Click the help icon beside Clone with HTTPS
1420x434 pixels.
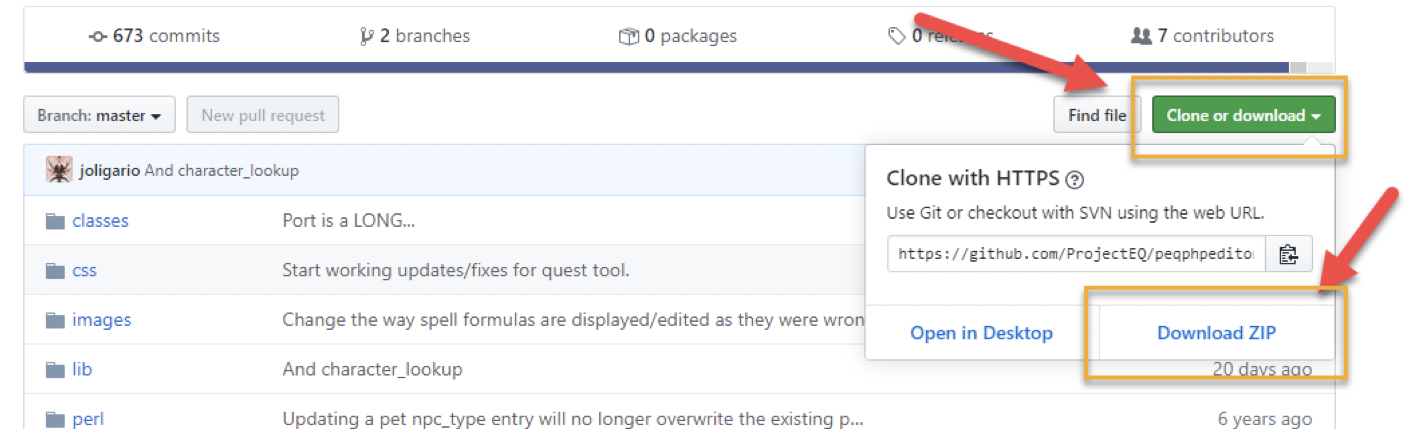tap(1075, 180)
